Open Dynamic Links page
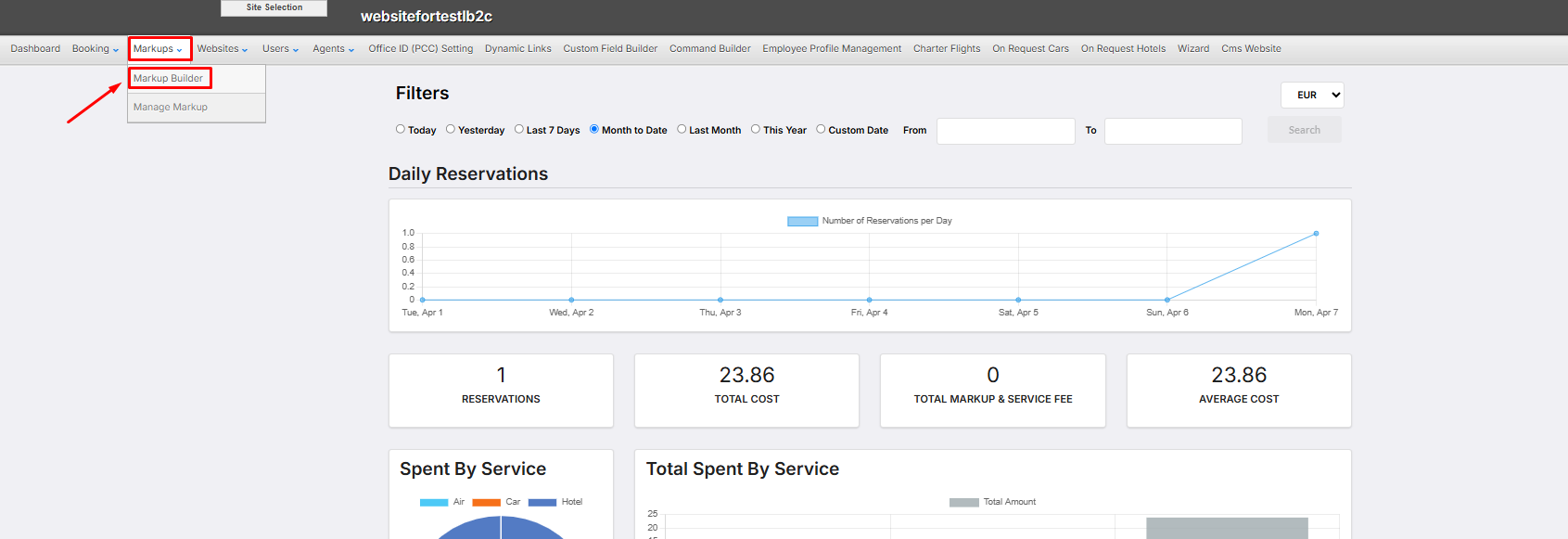Image resolution: width=1568 pixels, height=539 pixels. [x=518, y=49]
